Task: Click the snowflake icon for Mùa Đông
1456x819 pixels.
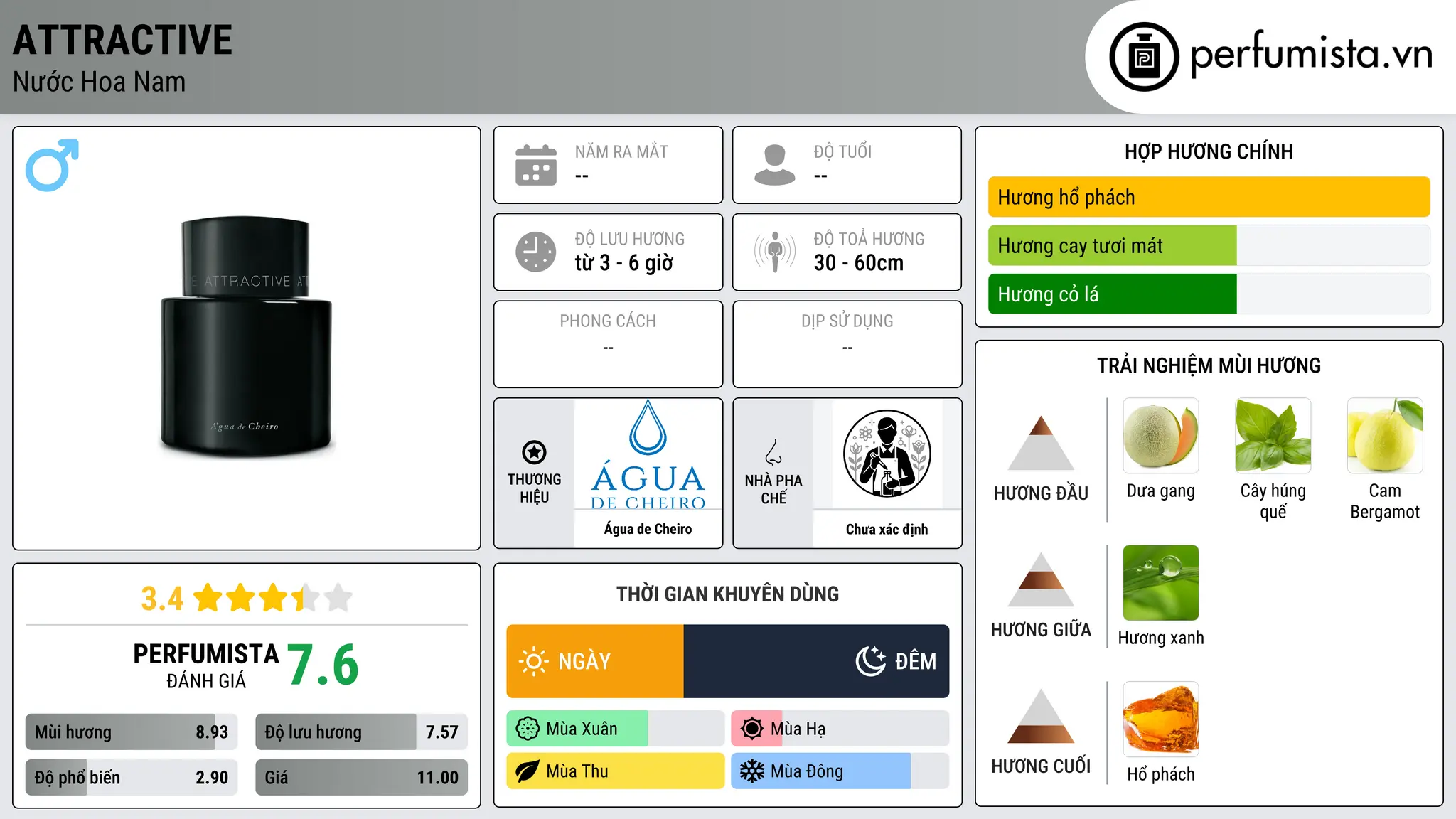Action: [752, 771]
